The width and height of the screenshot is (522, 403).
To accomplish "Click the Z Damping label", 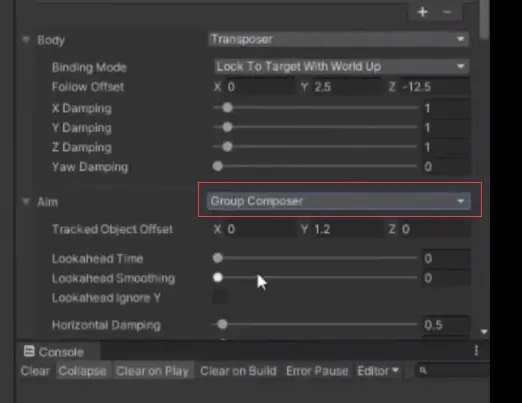I will (x=82, y=147).
